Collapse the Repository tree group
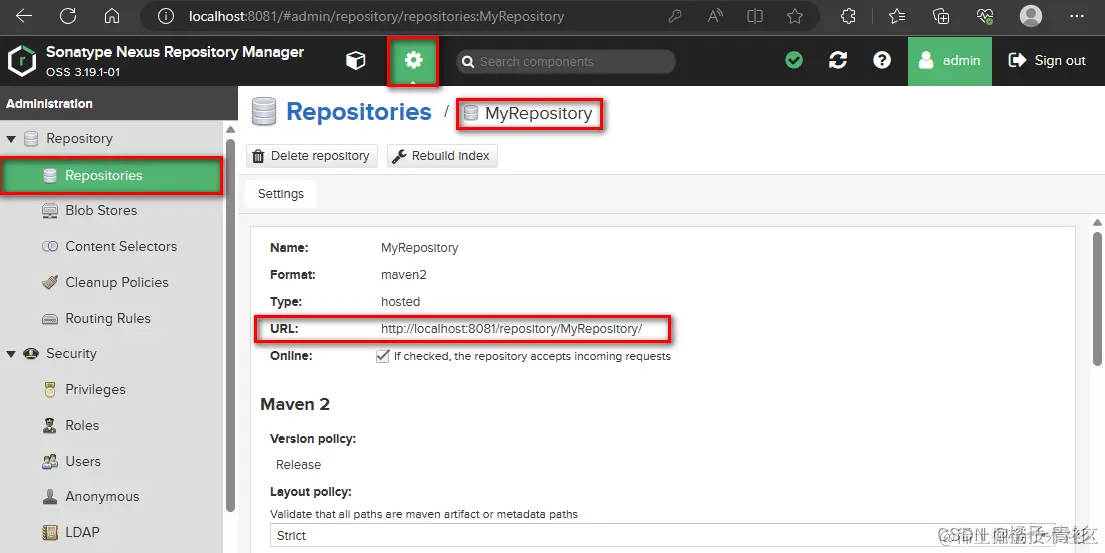1105x553 pixels. pyautogui.click(x=11, y=139)
